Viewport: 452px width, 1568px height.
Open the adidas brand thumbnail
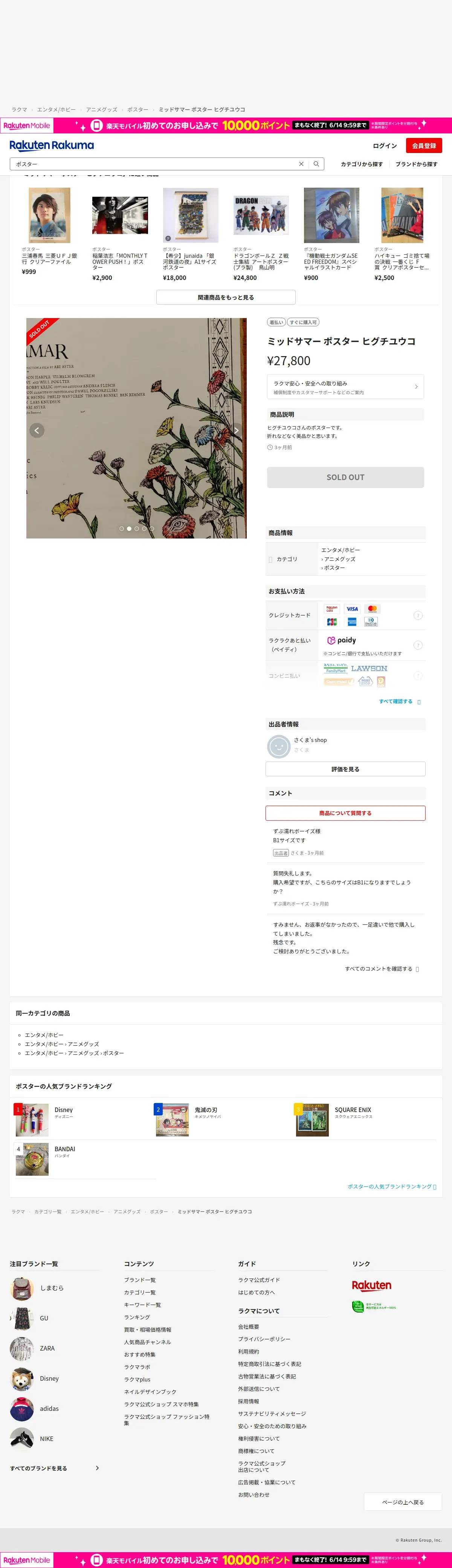click(22, 1409)
